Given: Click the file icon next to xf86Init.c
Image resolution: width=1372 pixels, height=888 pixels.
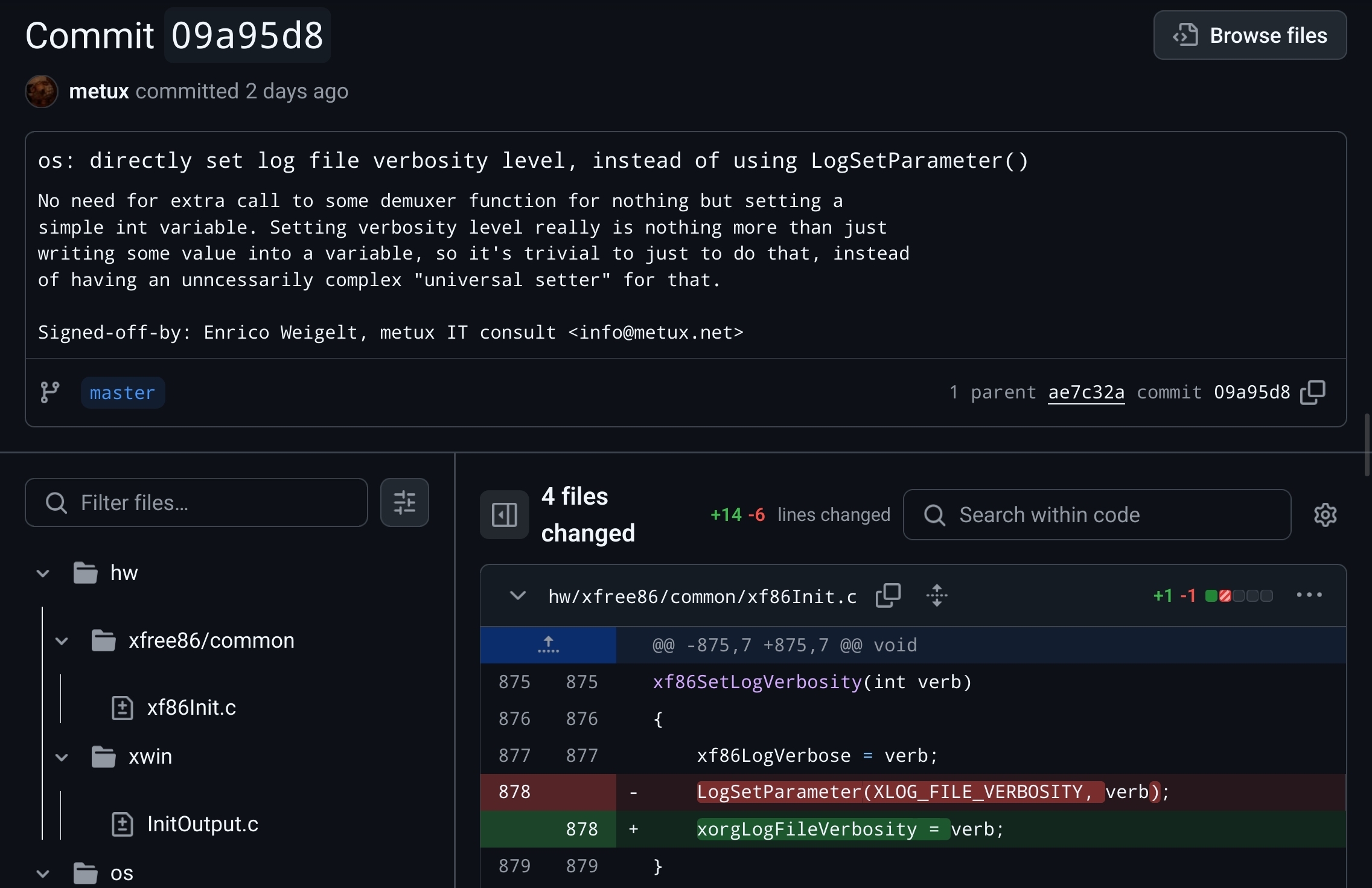Looking at the screenshot, I should click(x=123, y=708).
